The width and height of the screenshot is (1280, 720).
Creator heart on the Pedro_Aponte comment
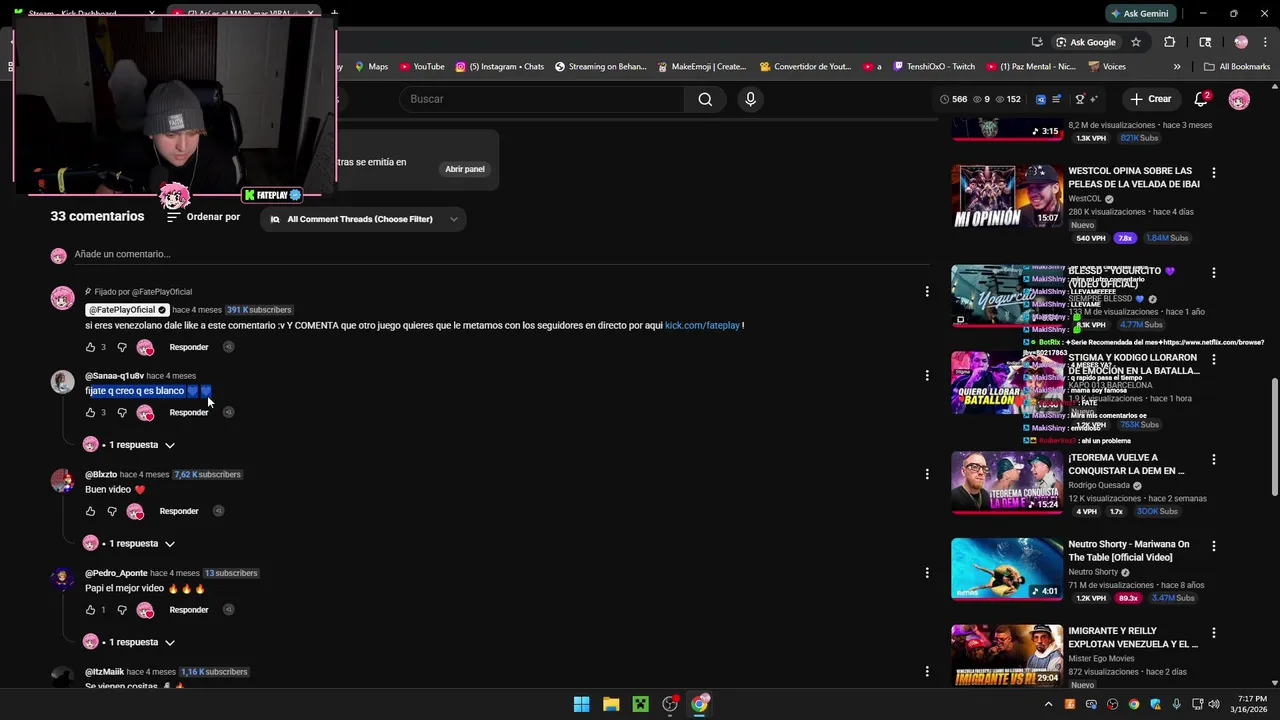pos(145,610)
